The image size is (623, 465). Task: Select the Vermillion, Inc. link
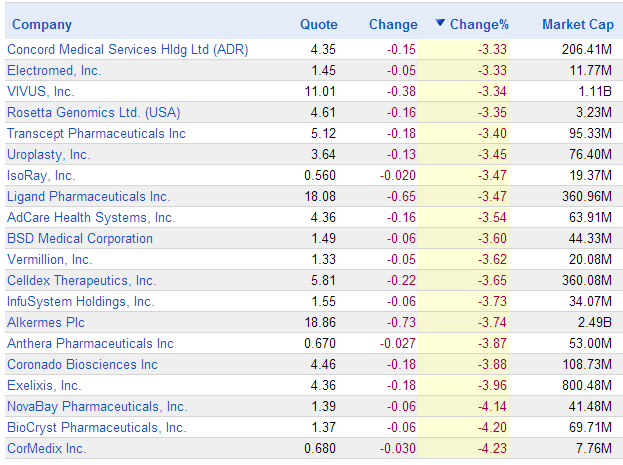pos(49,259)
